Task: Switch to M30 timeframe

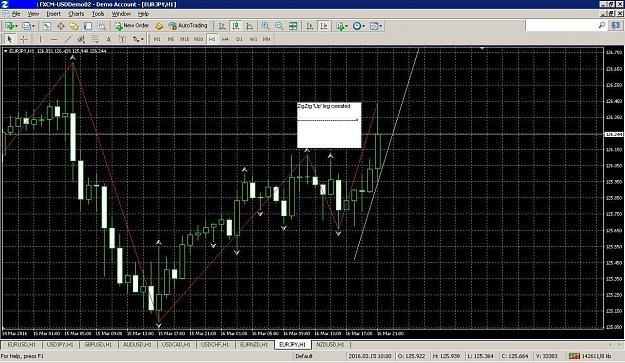Action: point(198,39)
